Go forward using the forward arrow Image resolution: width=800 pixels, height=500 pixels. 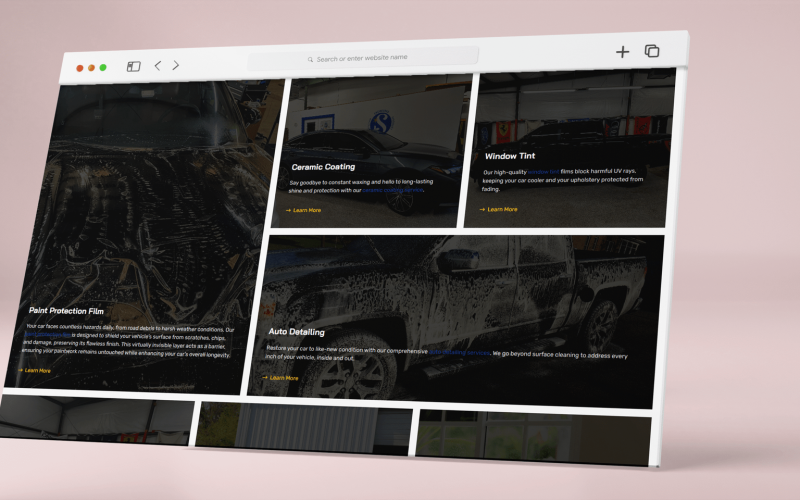click(176, 65)
